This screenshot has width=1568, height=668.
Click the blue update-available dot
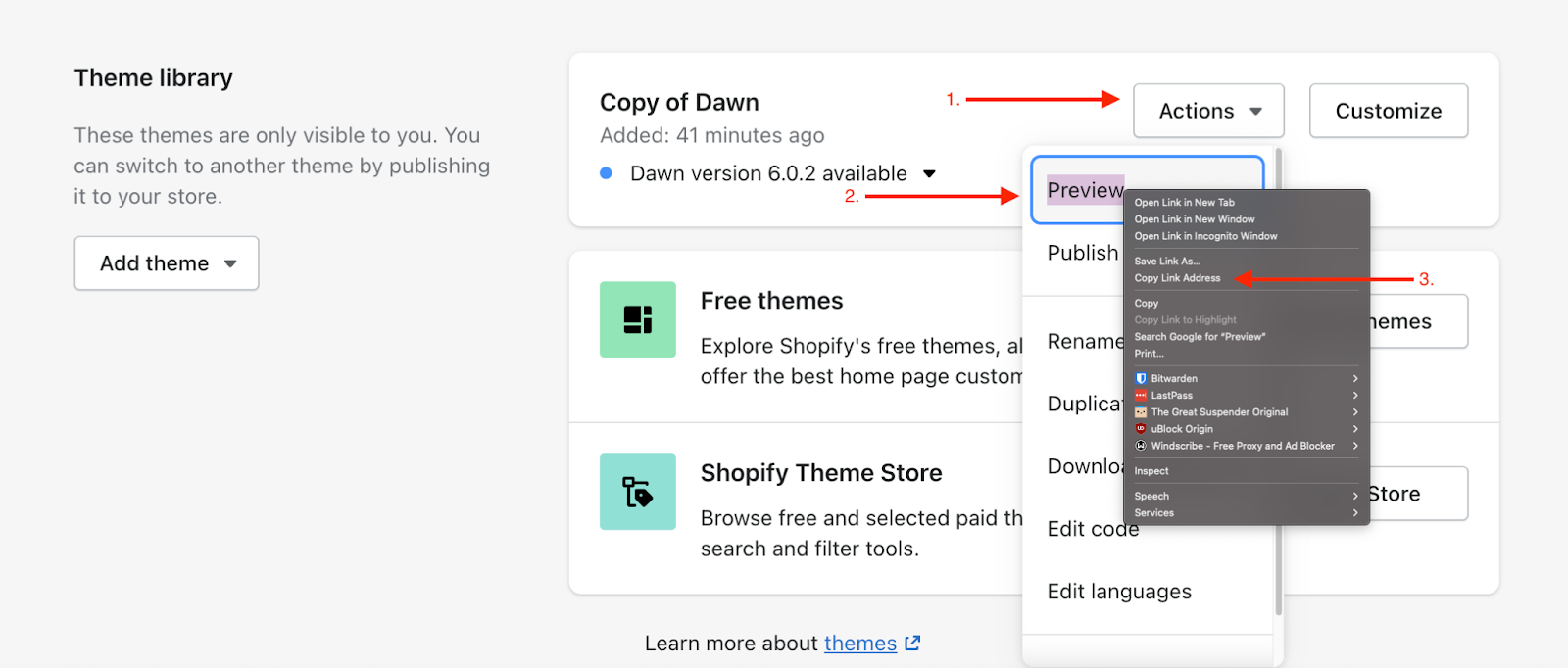pyautogui.click(x=606, y=173)
